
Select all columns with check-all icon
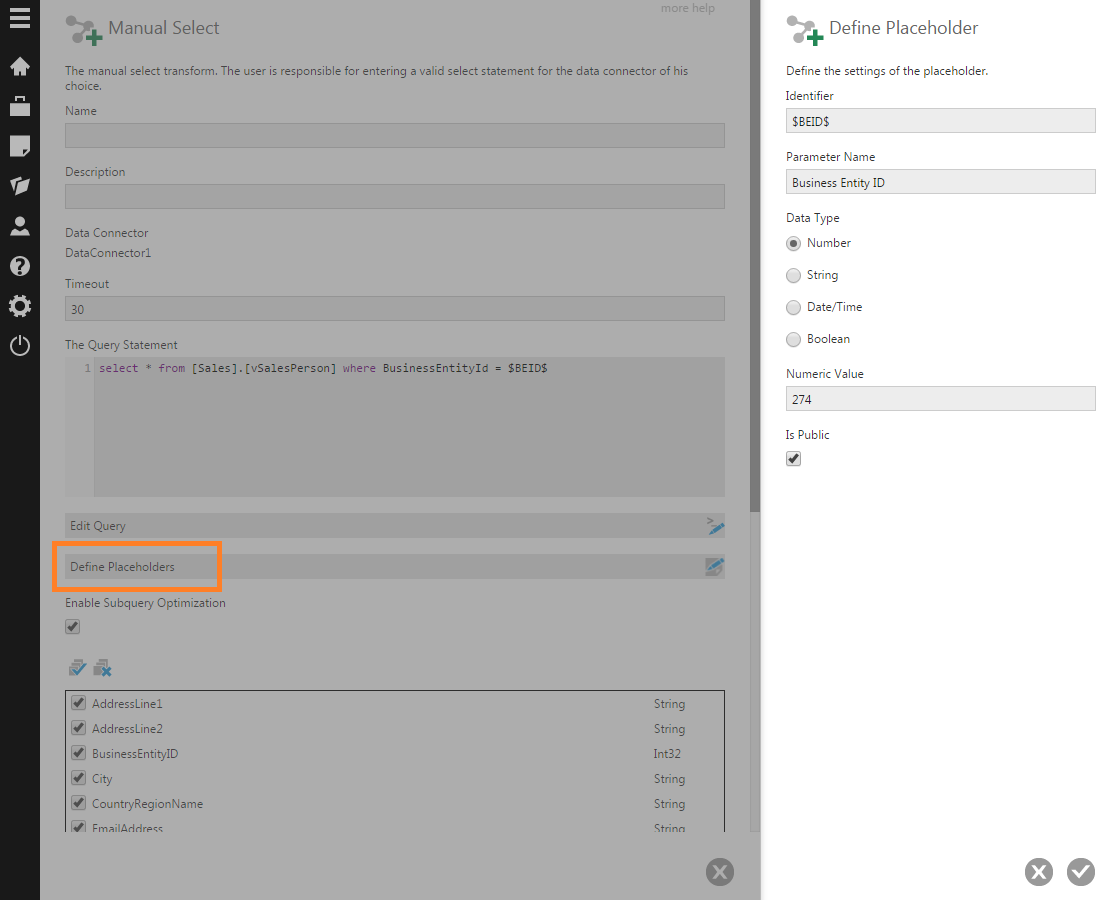[77, 666]
